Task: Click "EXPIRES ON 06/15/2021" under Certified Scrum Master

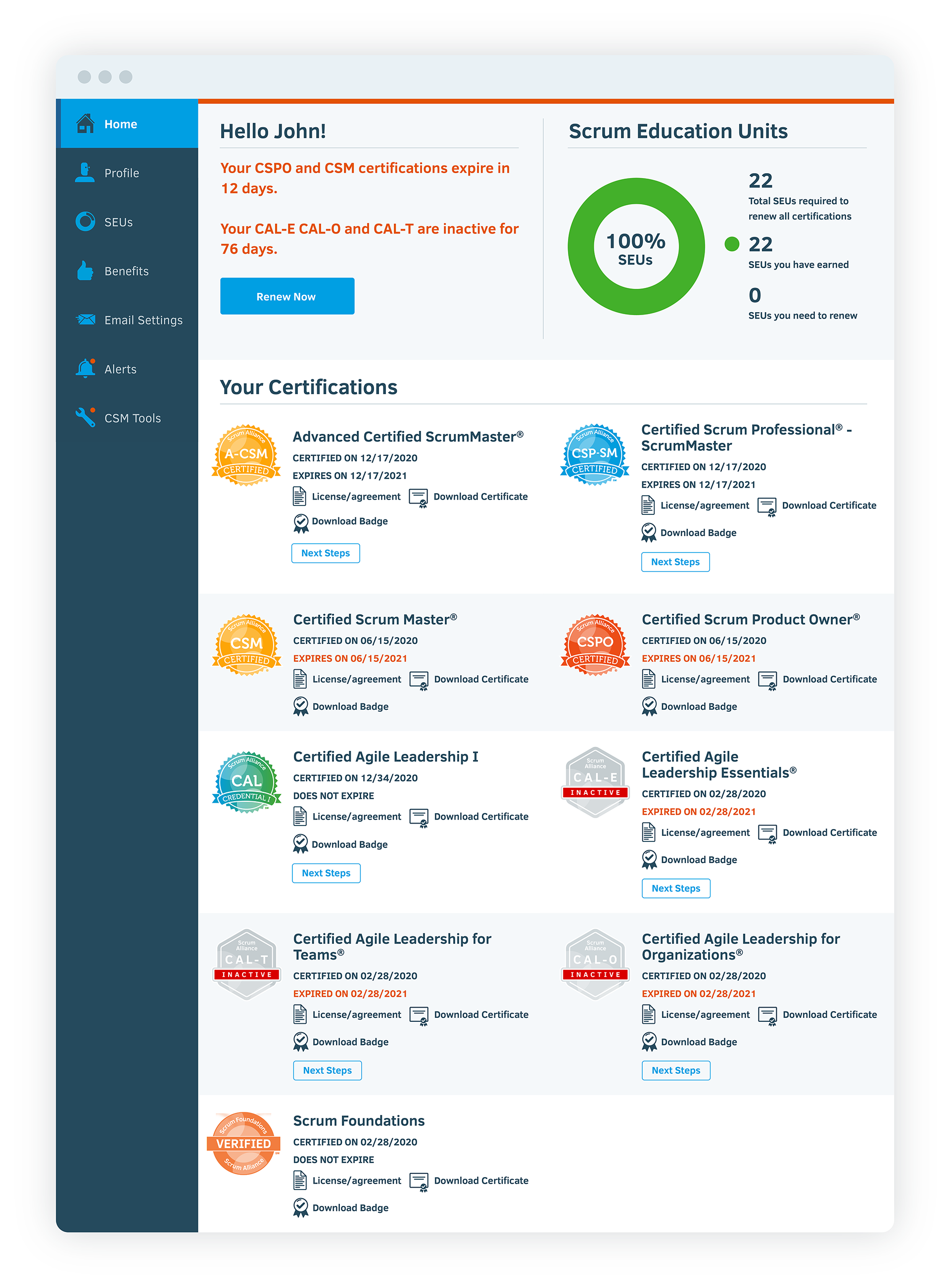Action: click(350, 658)
